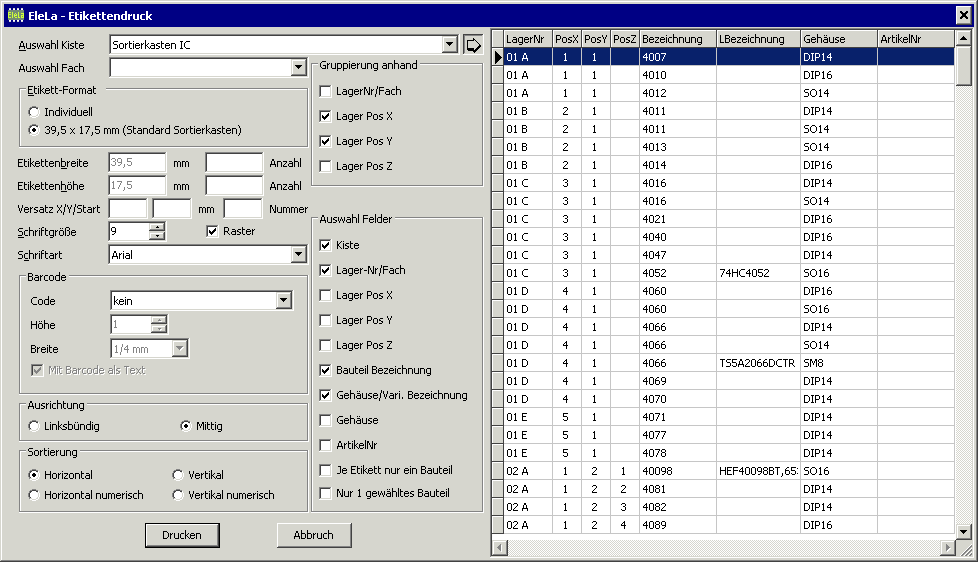Select the Individuell label format option
This screenshot has height=562, width=978.
tap(35, 112)
